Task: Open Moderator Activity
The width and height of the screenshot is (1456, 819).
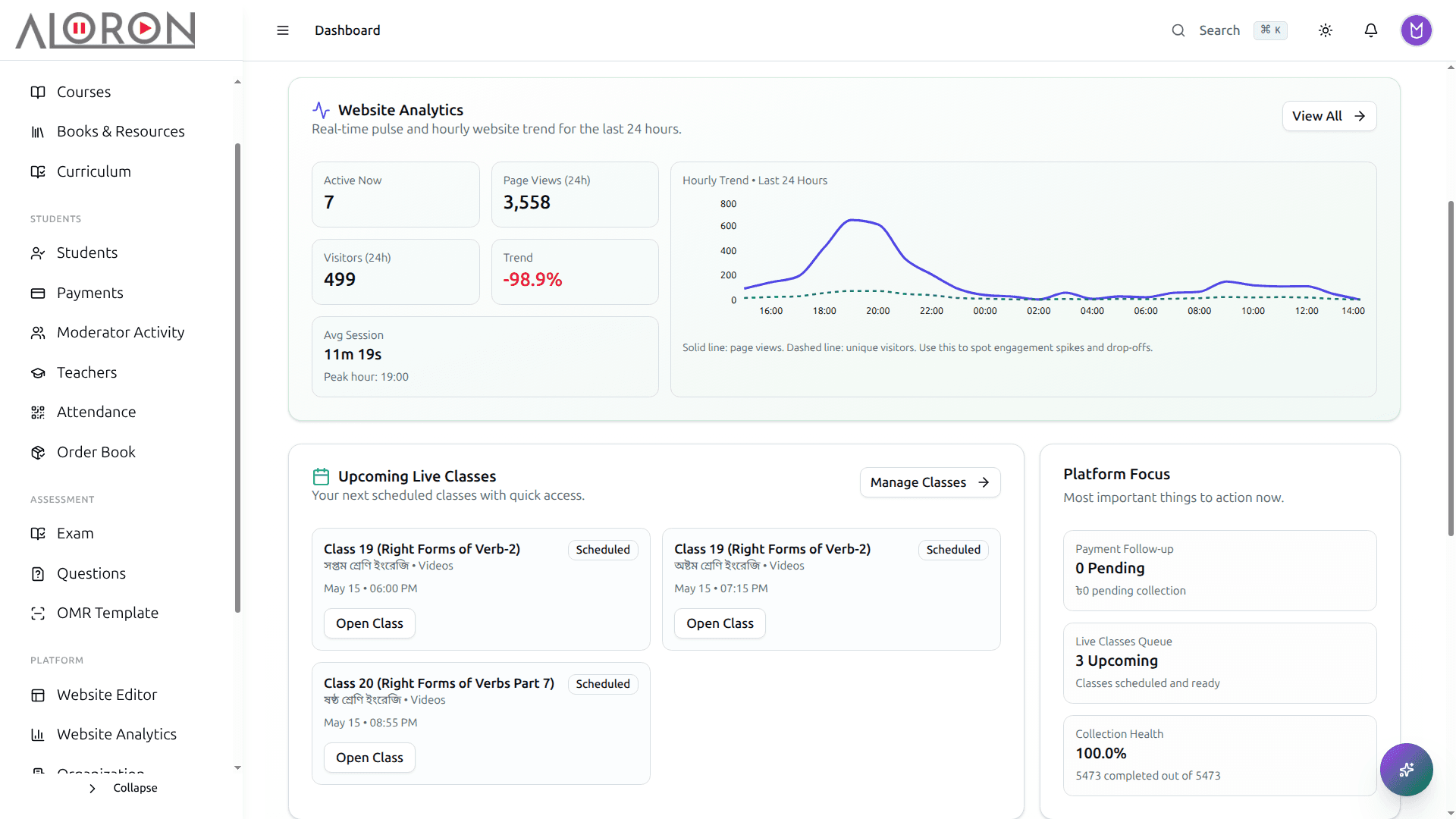Action: [121, 332]
